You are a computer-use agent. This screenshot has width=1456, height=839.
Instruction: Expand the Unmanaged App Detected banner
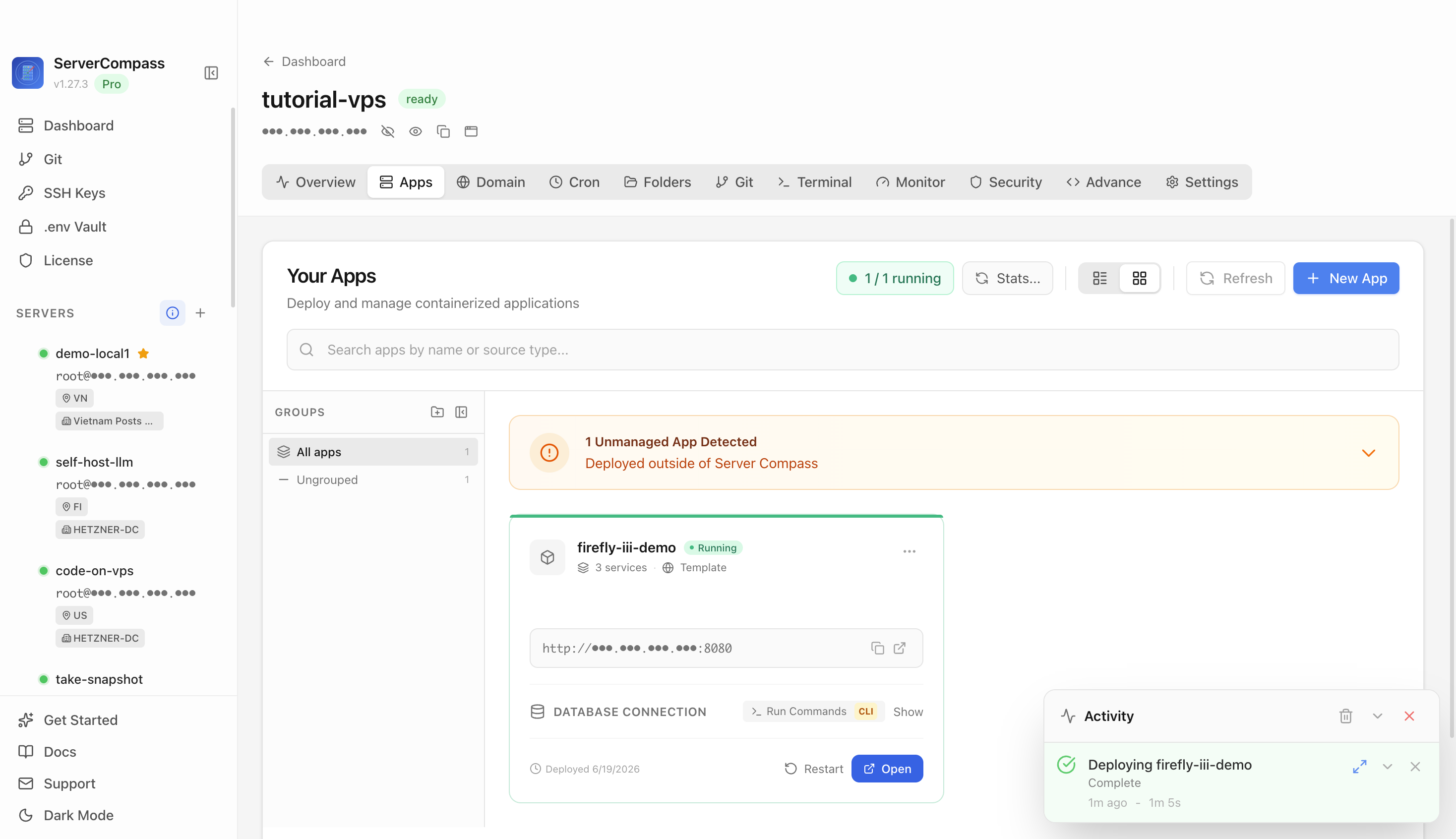pyautogui.click(x=1368, y=453)
